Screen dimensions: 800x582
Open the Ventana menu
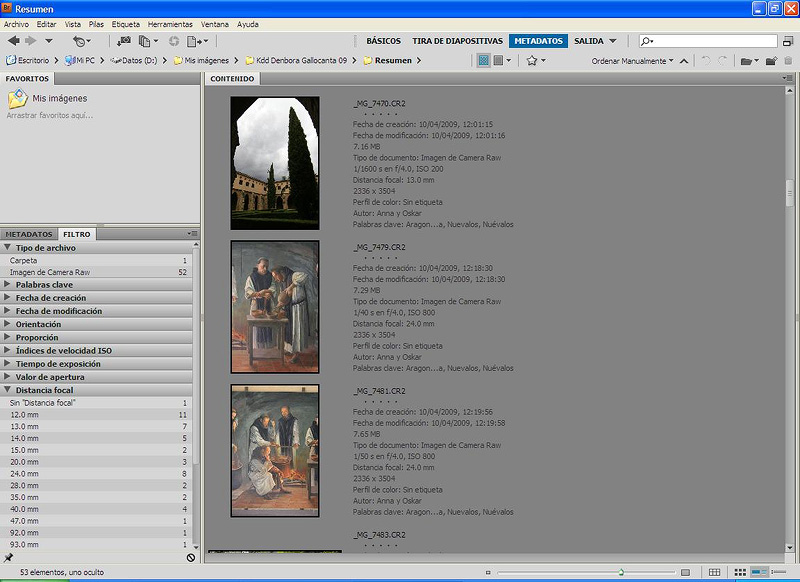[x=215, y=24]
